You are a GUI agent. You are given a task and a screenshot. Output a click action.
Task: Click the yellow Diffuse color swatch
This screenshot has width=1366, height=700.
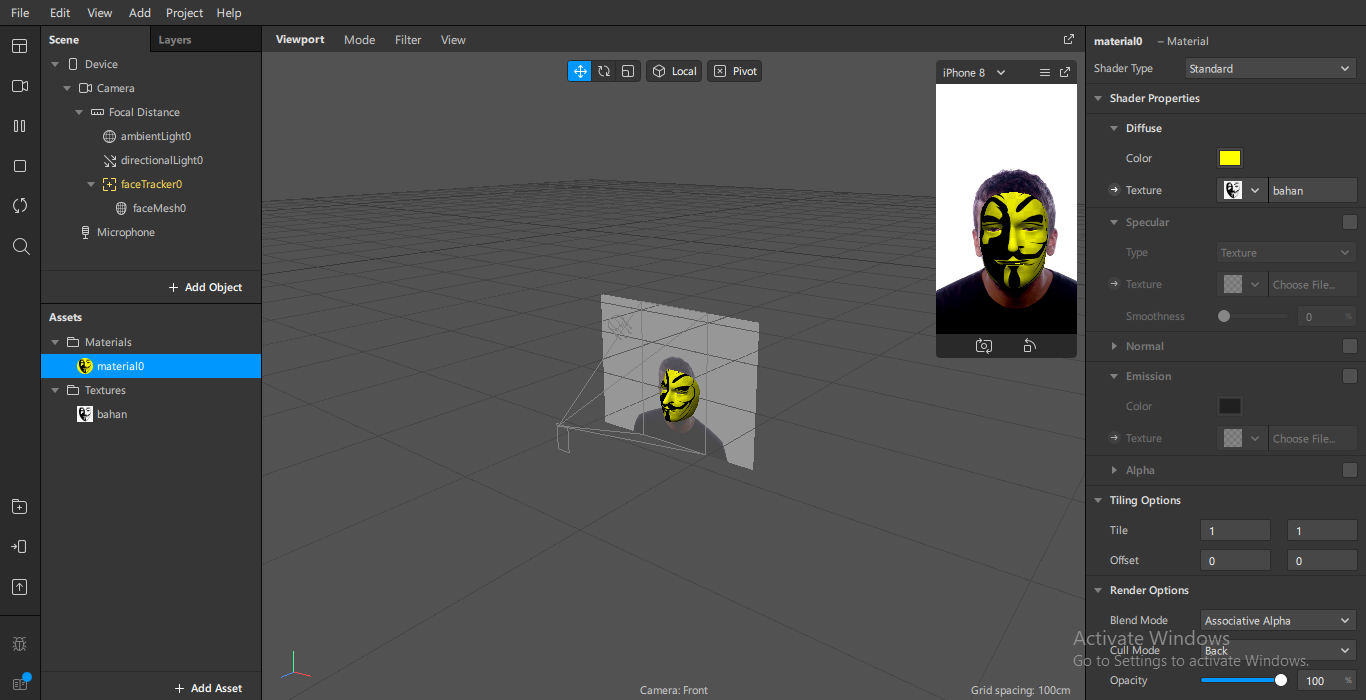1229,158
